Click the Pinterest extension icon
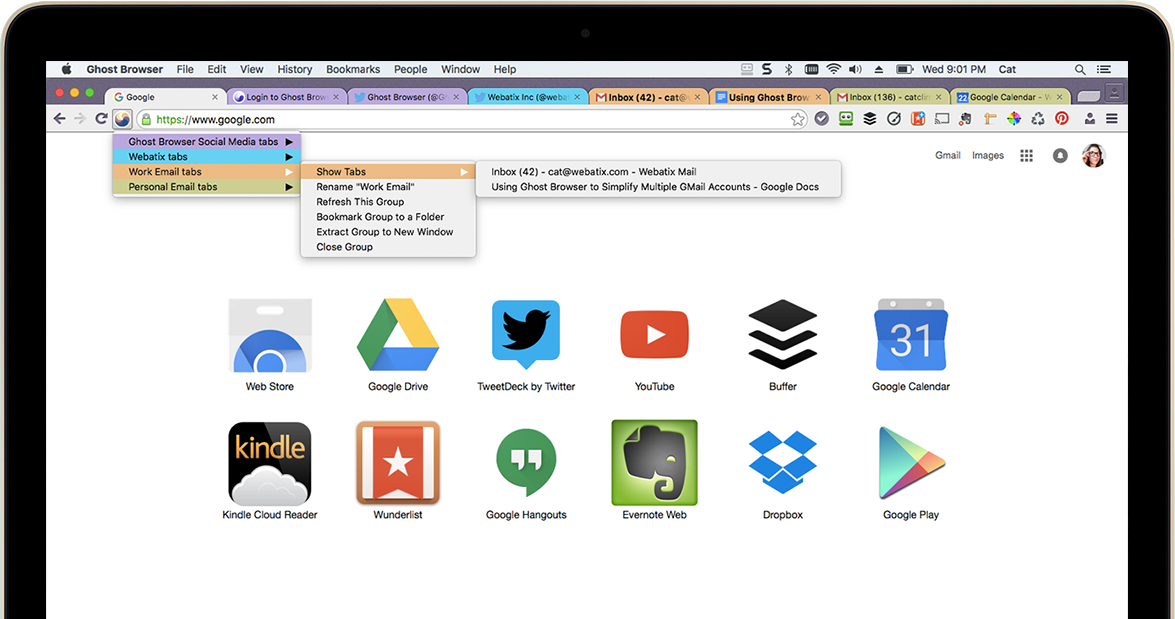This screenshot has width=1175, height=619. click(x=1061, y=119)
